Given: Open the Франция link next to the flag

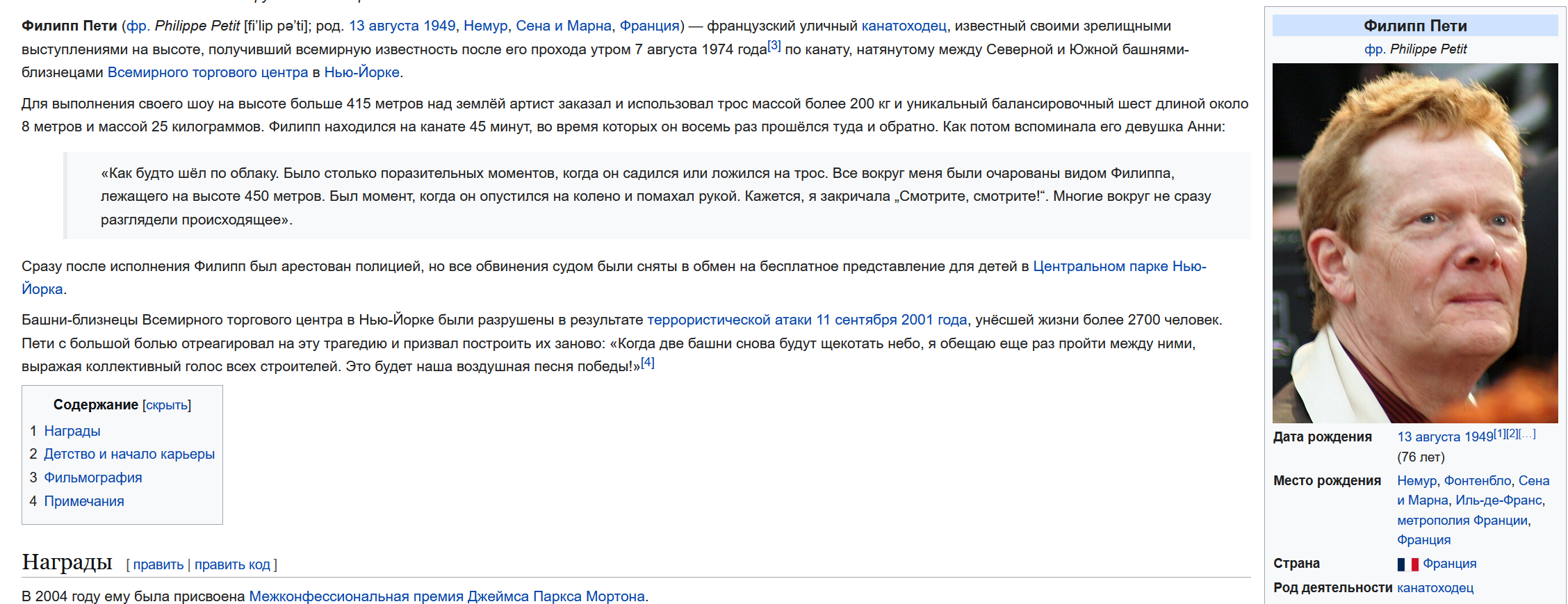Looking at the screenshot, I should pyautogui.click(x=1449, y=564).
